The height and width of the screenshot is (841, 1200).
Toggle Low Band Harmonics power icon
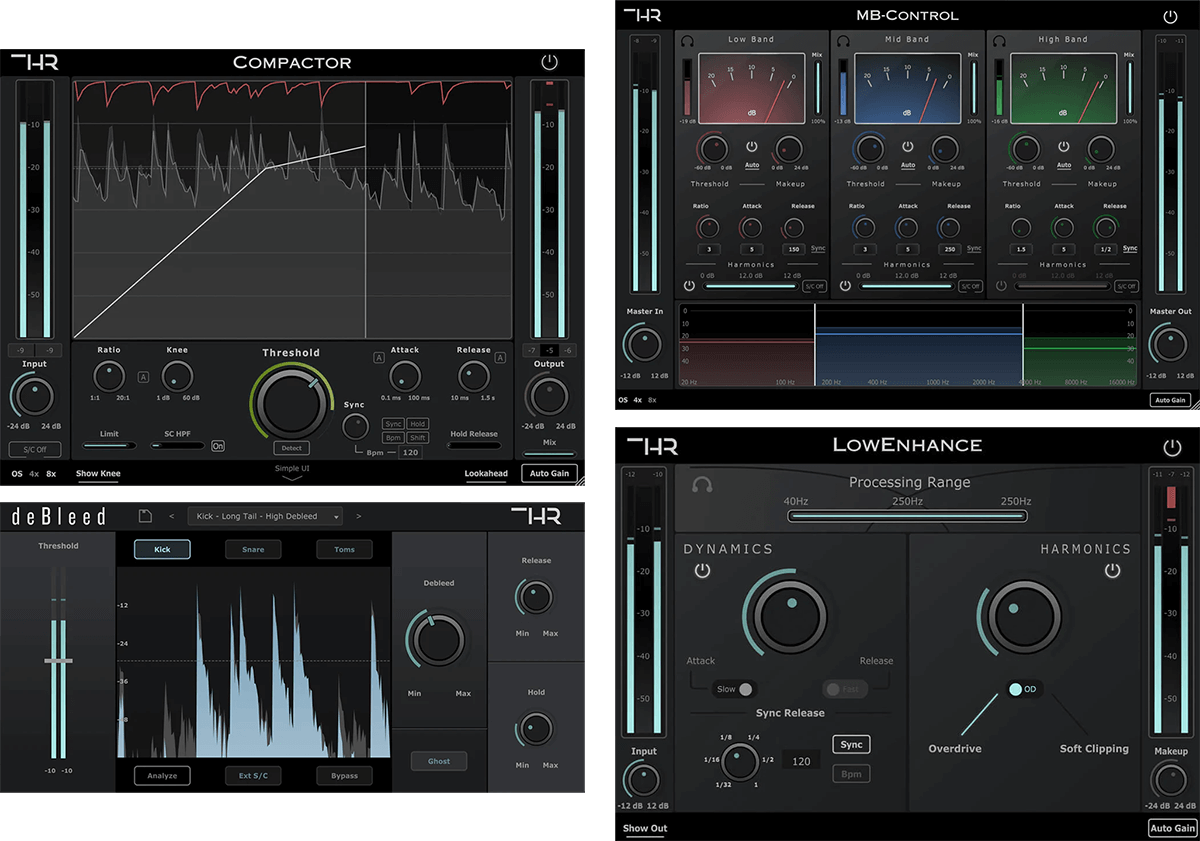pyautogui.click(x=690, y=285)
